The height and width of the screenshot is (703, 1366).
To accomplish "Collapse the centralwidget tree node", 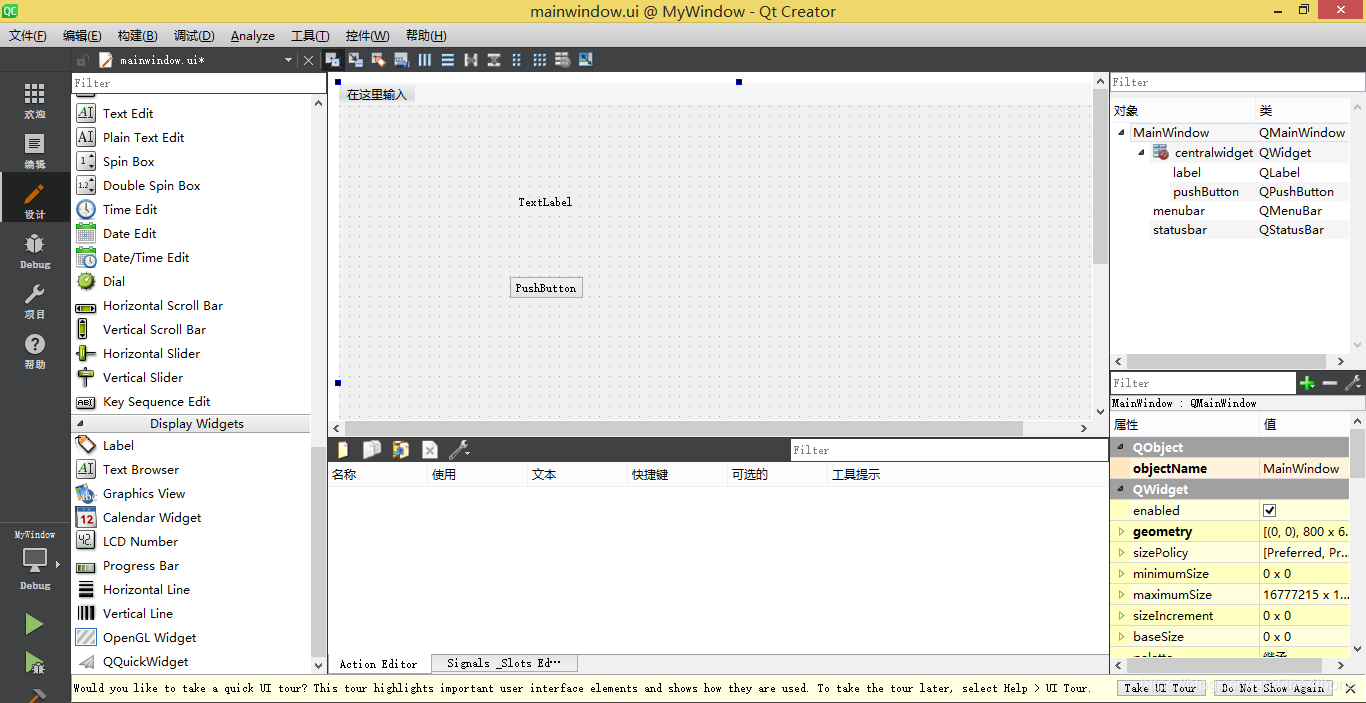I will [x=1141, y=153].
